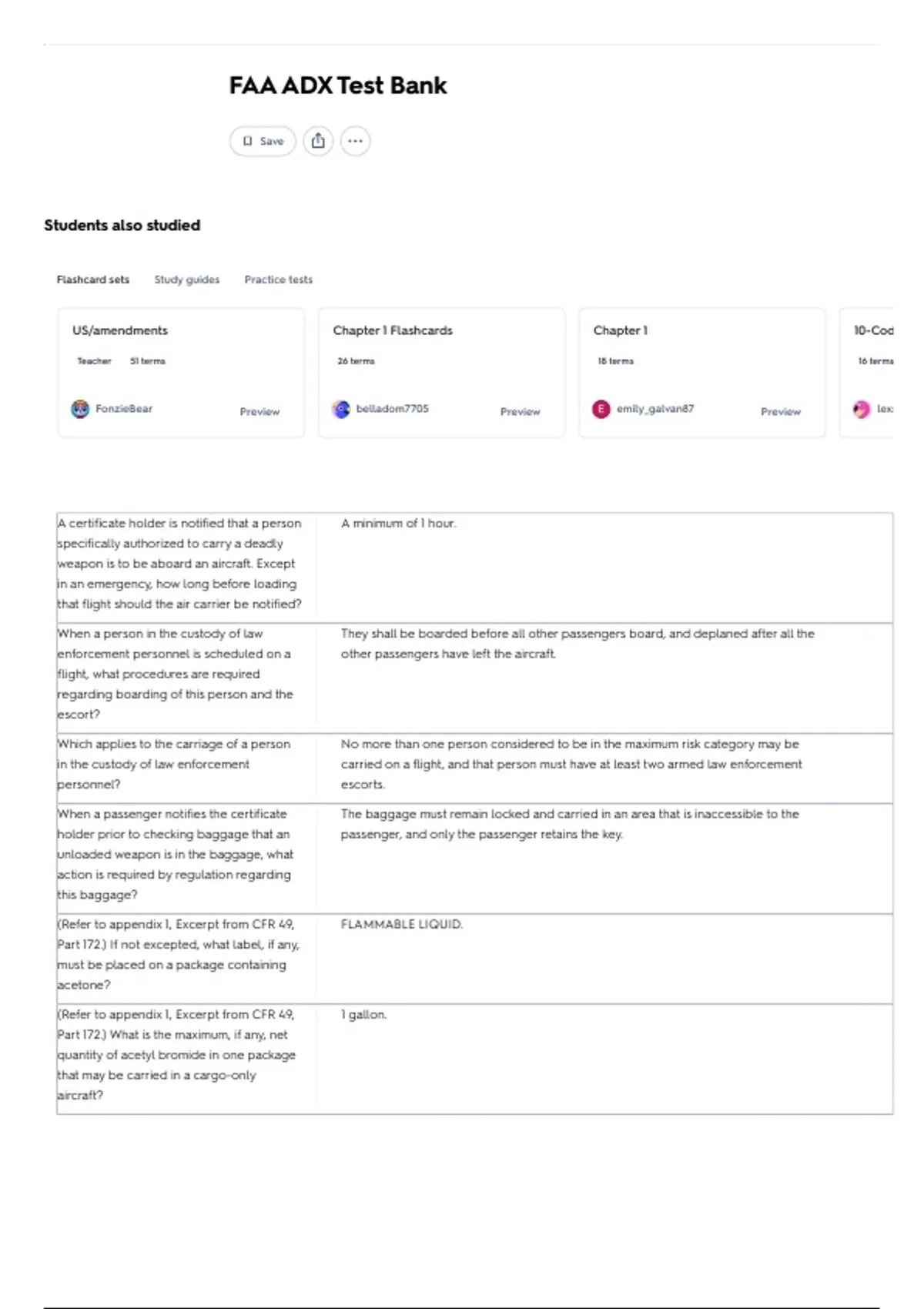Click belladom7705's avatar icon

[x=341, y=409]
